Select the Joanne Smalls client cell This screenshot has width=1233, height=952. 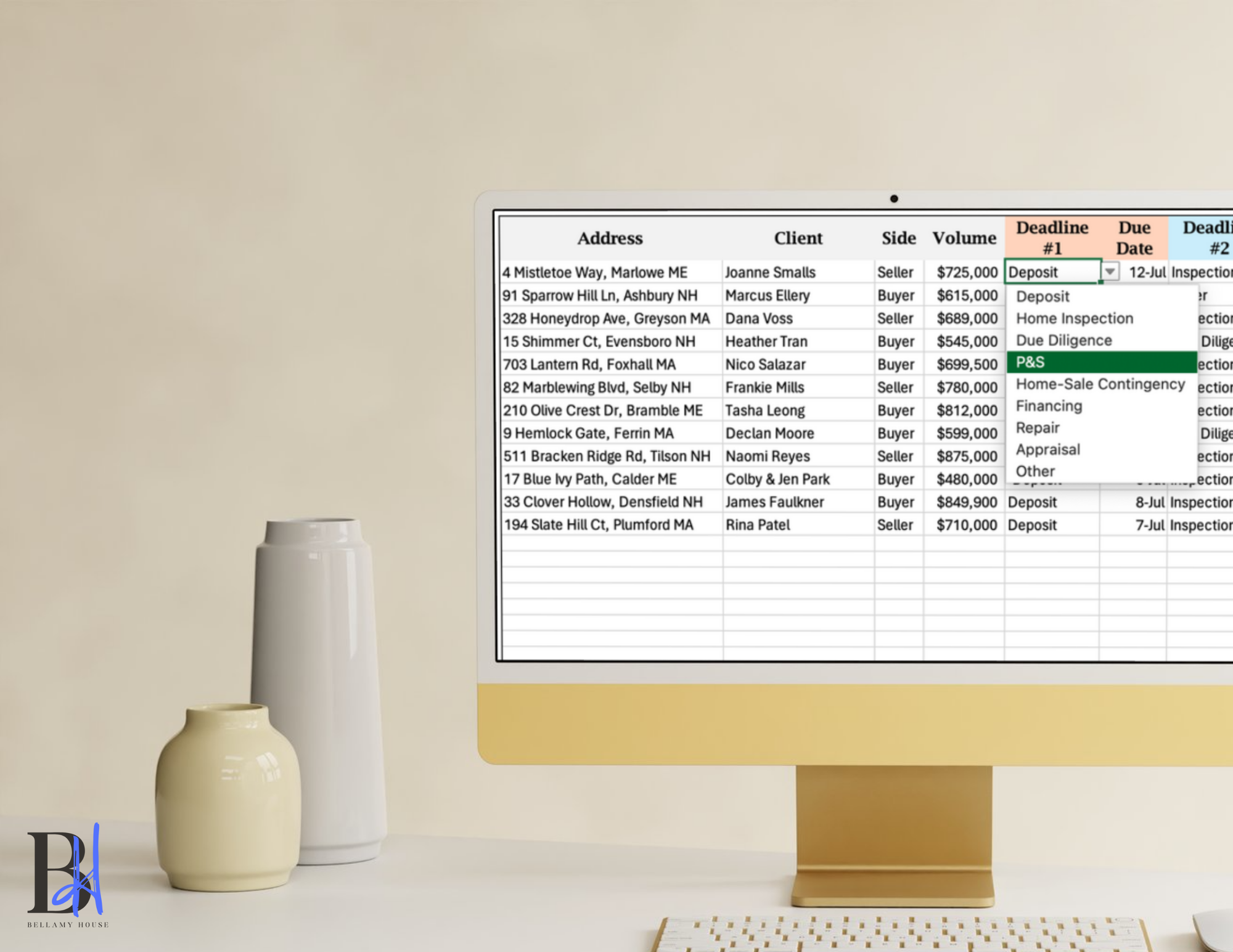(x=770, y=272)
